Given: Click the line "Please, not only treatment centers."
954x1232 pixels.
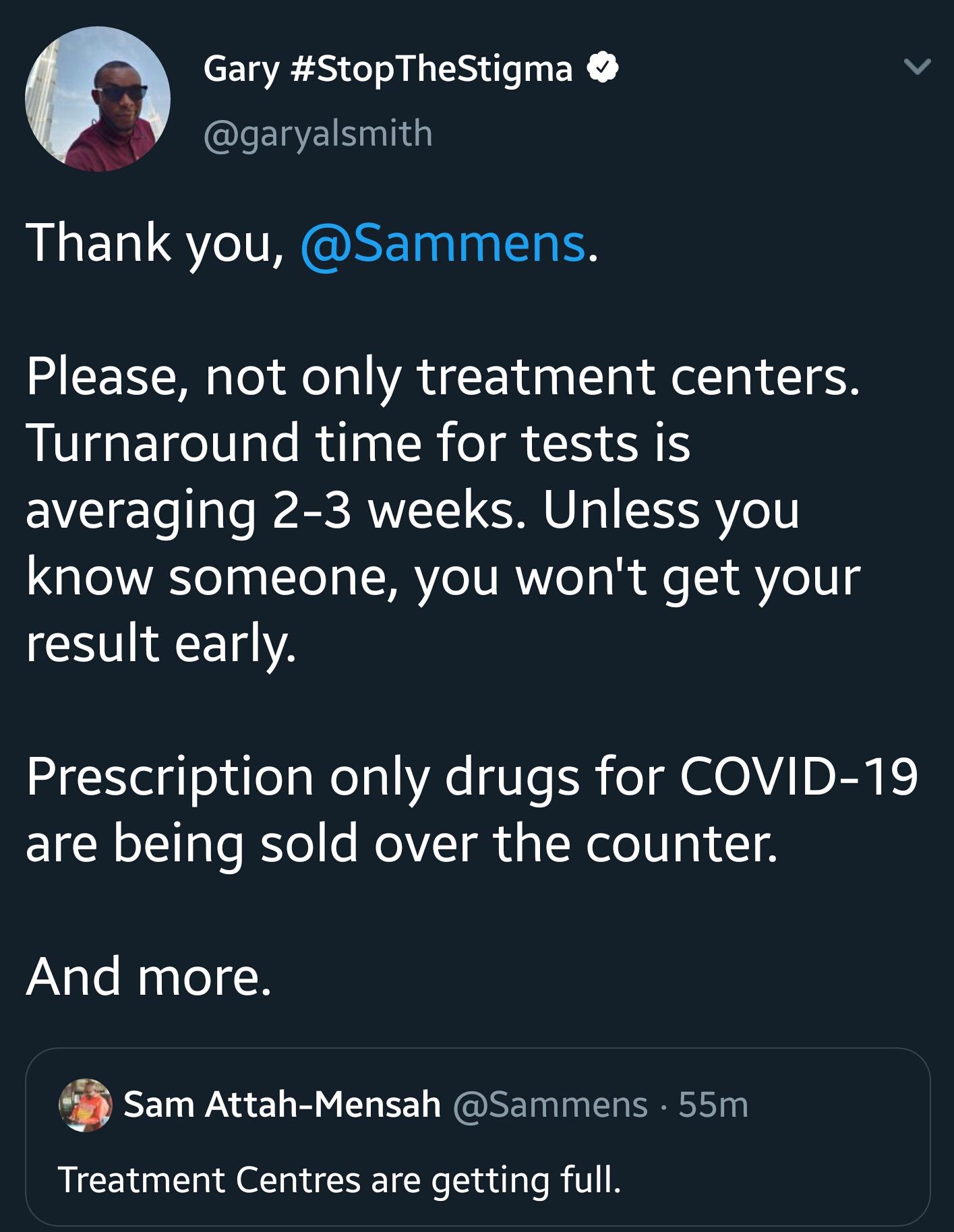Looking at the screenshot, I should [x=443, y=376].
